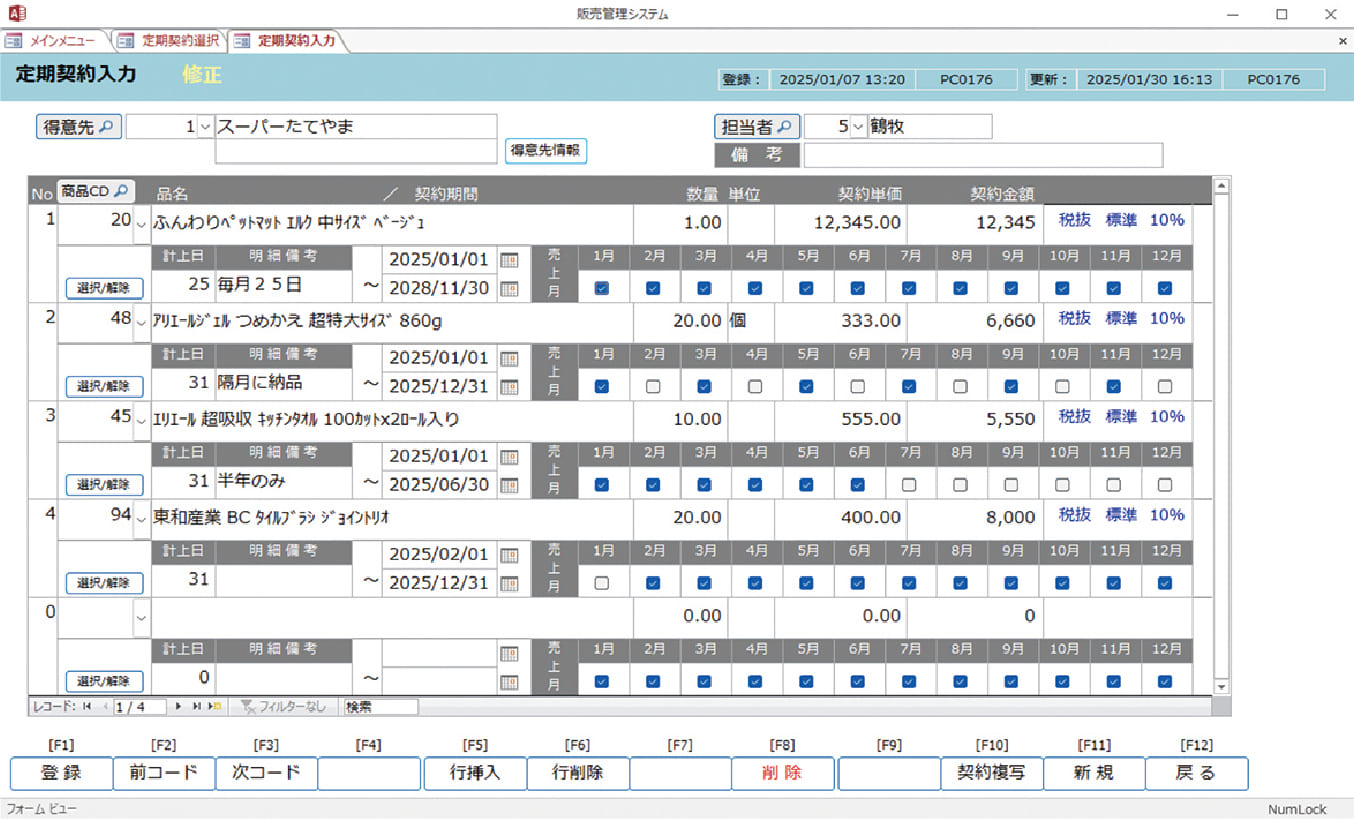1354x819 pixels.
Task: Go to first record in navigator
Action: (87, 706)
